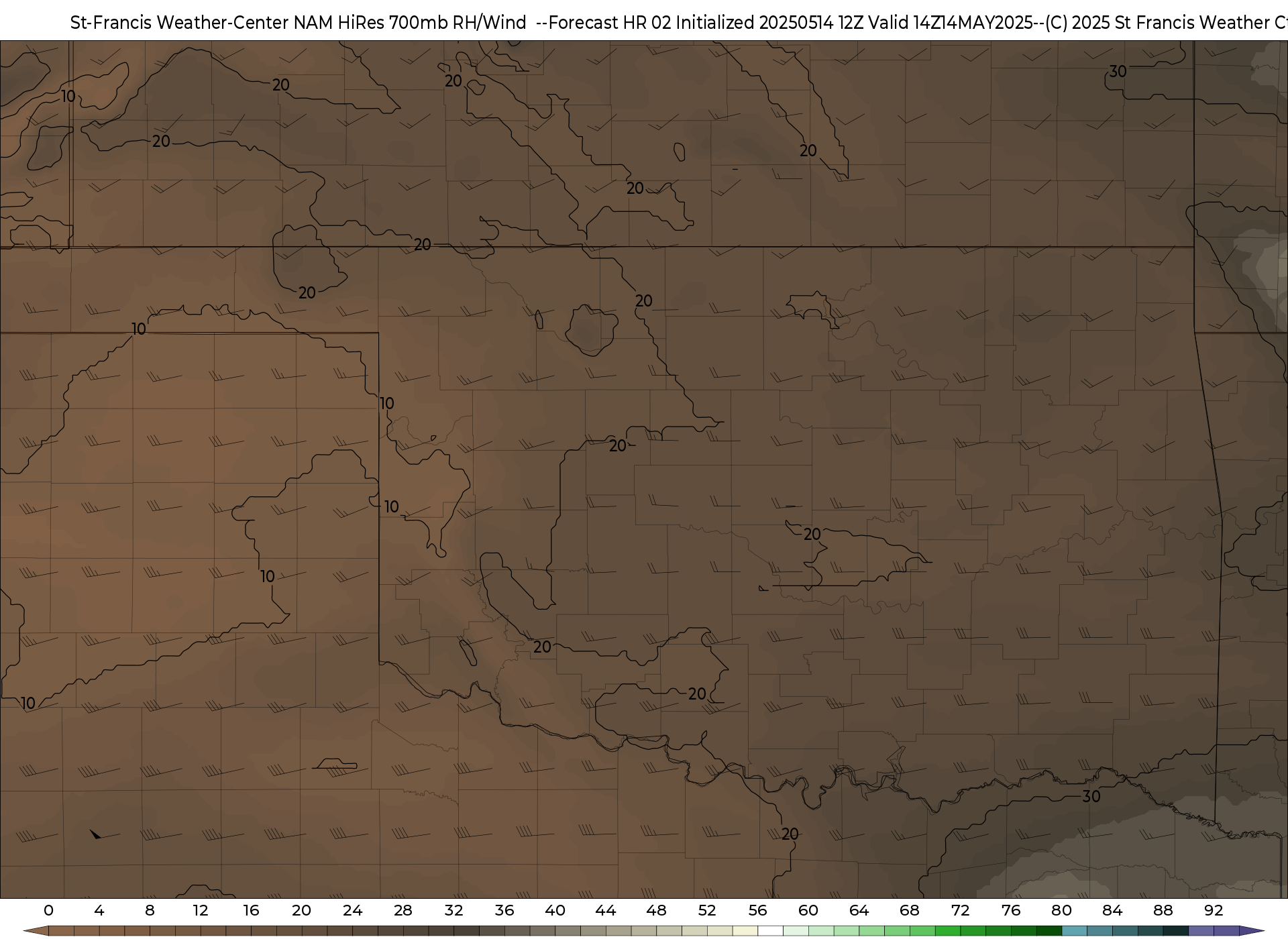
Task: Select the white swatch in the color bar
Action: pos(771,932)
